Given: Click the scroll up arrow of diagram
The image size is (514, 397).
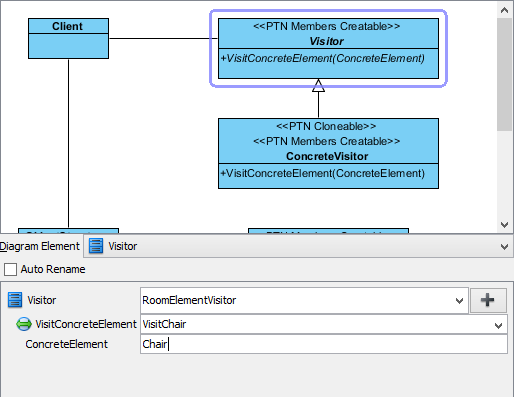Looking at the screenshot, I should click(504, 10).
